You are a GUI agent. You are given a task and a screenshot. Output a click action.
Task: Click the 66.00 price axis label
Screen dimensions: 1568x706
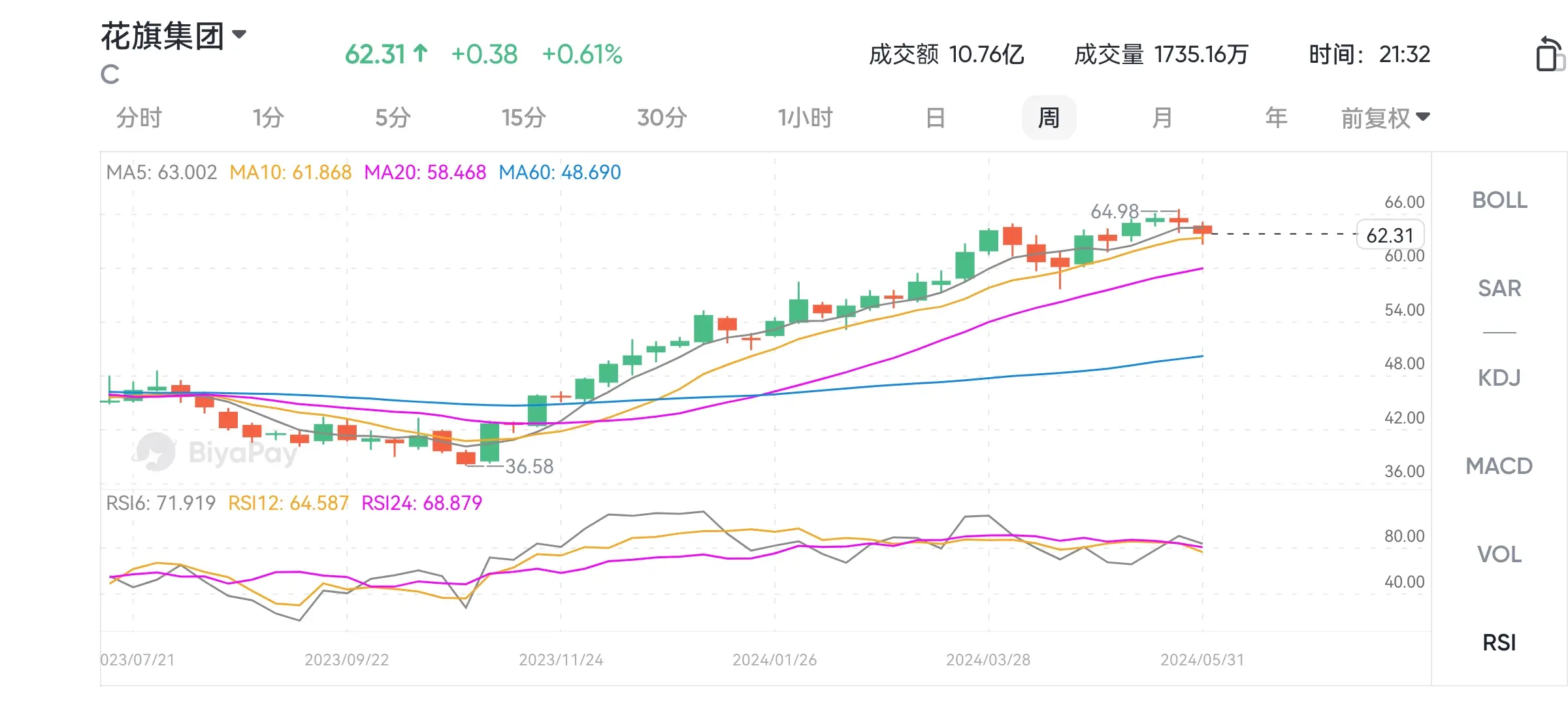pyautogui.click(x=1405, y=202)
